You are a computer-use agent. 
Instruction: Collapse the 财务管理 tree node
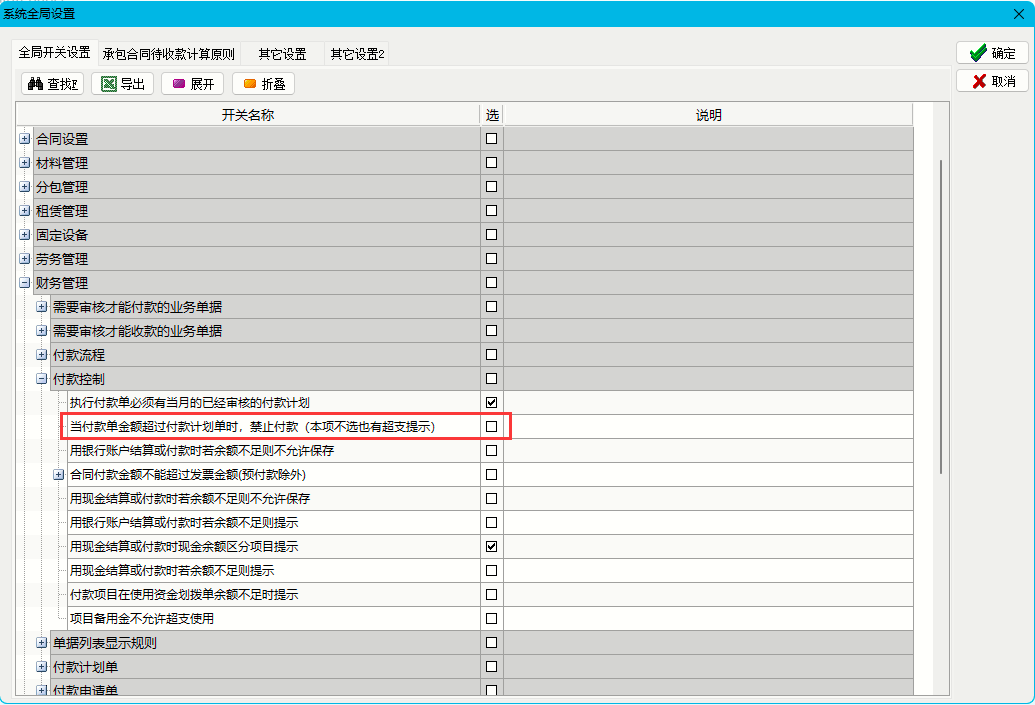[25, 283]
